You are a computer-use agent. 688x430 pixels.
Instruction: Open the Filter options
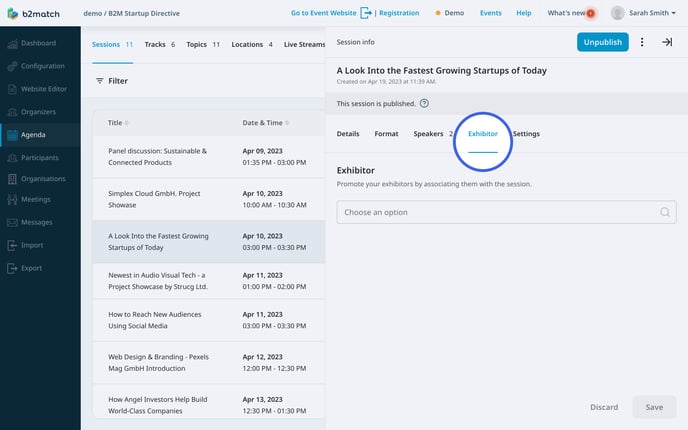[x=112, y=81]
